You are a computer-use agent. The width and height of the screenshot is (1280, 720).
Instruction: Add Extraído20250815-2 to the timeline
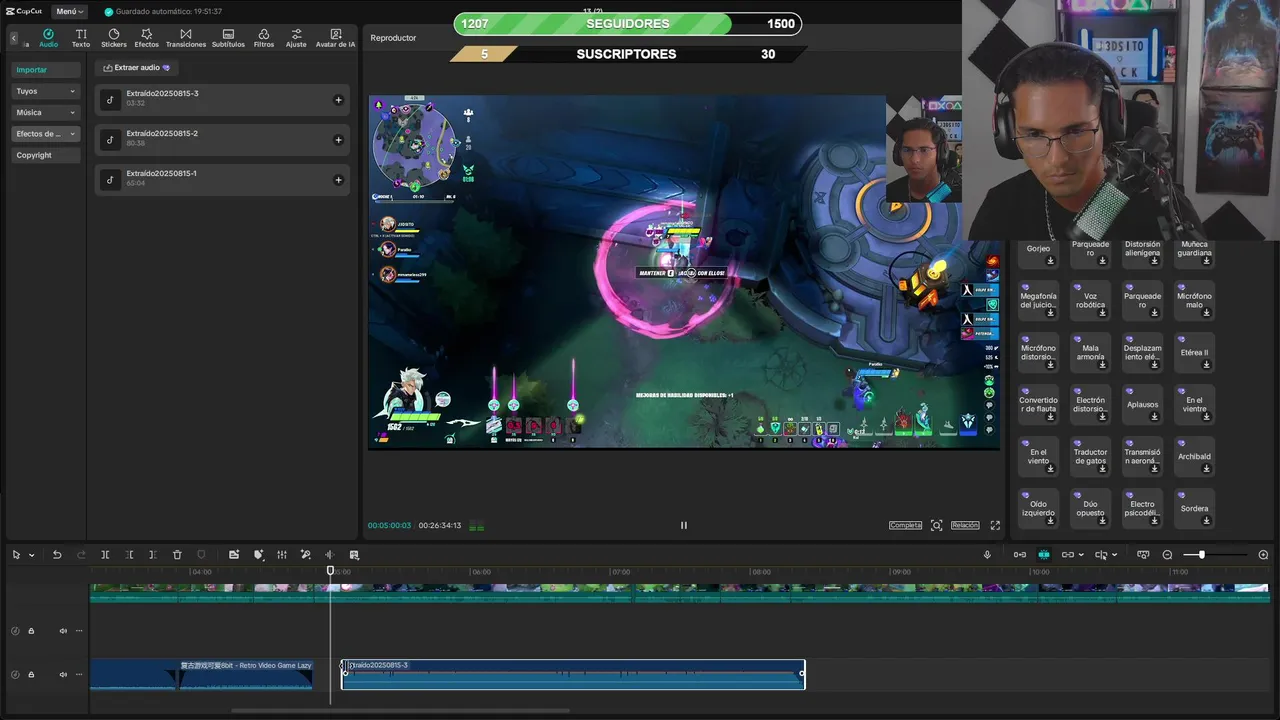coord(338,139)
